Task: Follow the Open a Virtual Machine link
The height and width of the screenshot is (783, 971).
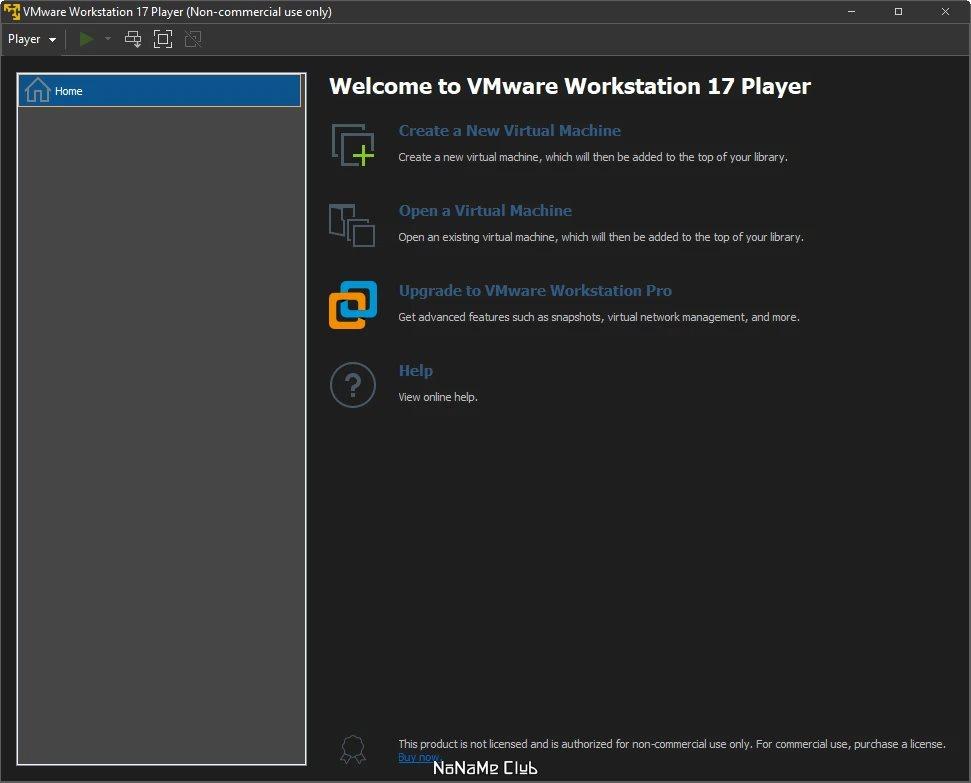Action: (x=485, y=211)
